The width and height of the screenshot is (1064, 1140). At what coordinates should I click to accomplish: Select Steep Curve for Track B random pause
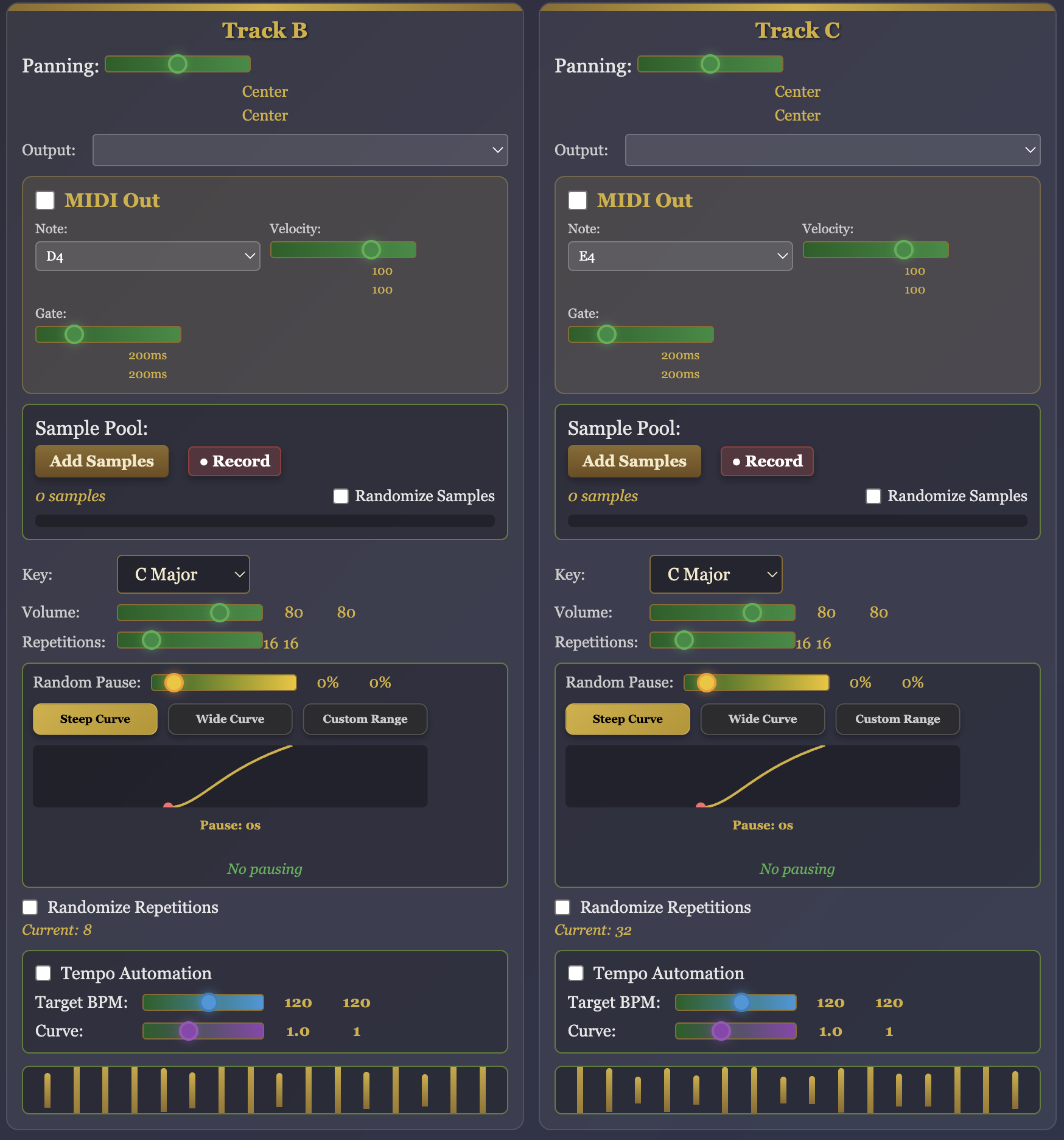[95, 719]
